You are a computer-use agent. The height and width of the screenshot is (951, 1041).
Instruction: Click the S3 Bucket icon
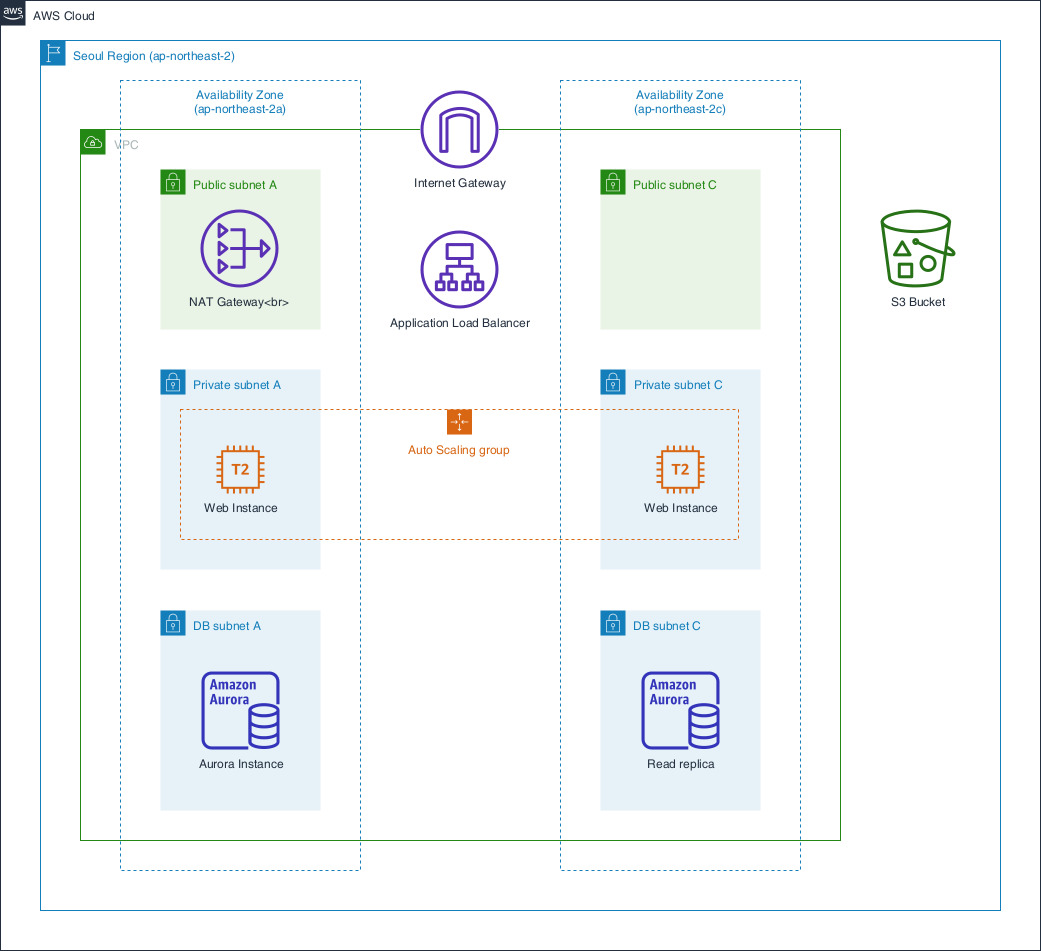tap(918, 248)
